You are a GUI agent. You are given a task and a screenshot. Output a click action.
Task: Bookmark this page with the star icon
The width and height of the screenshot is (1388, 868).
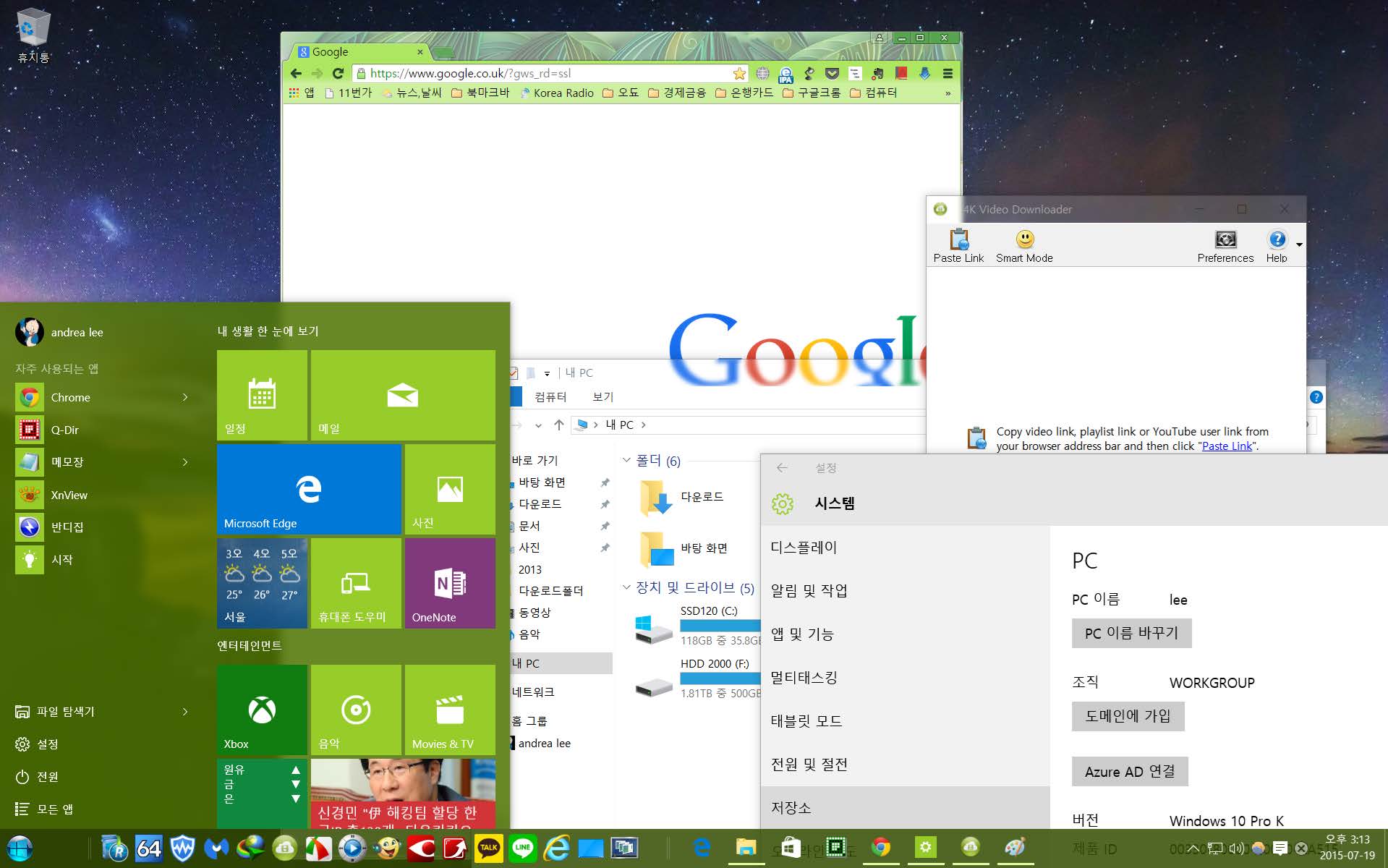click(739, 73)
